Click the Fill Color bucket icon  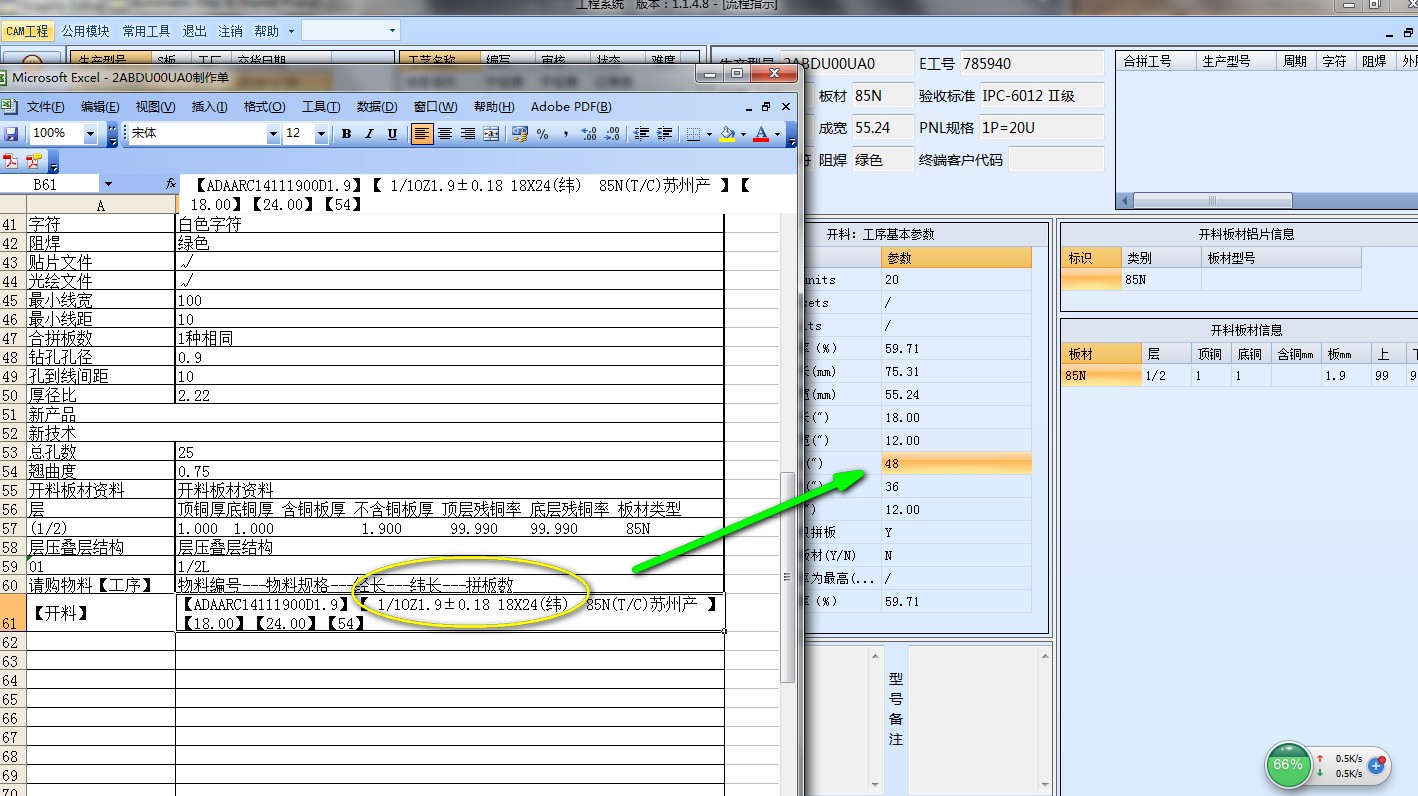(x=728, y=134)
